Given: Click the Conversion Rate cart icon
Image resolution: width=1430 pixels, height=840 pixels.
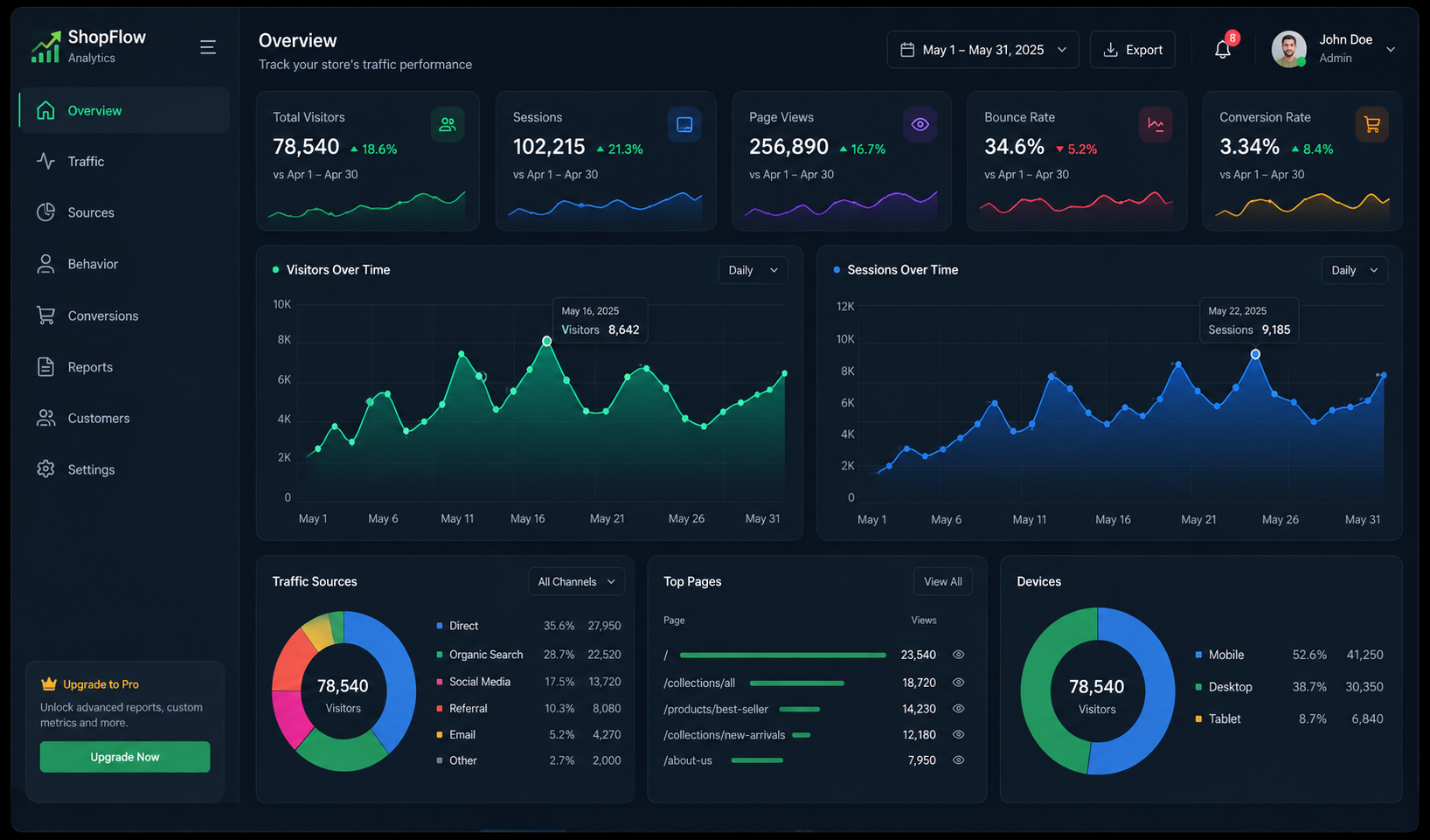Looking at the screenshot, I should click(x=1371, y=125).
